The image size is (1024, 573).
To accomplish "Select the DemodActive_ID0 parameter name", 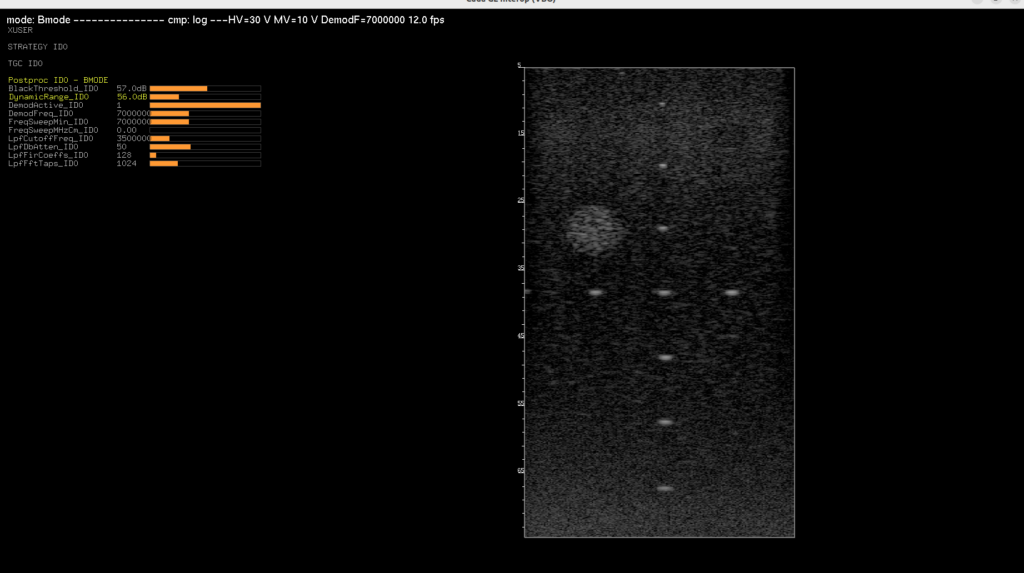I will pos(46,105).
